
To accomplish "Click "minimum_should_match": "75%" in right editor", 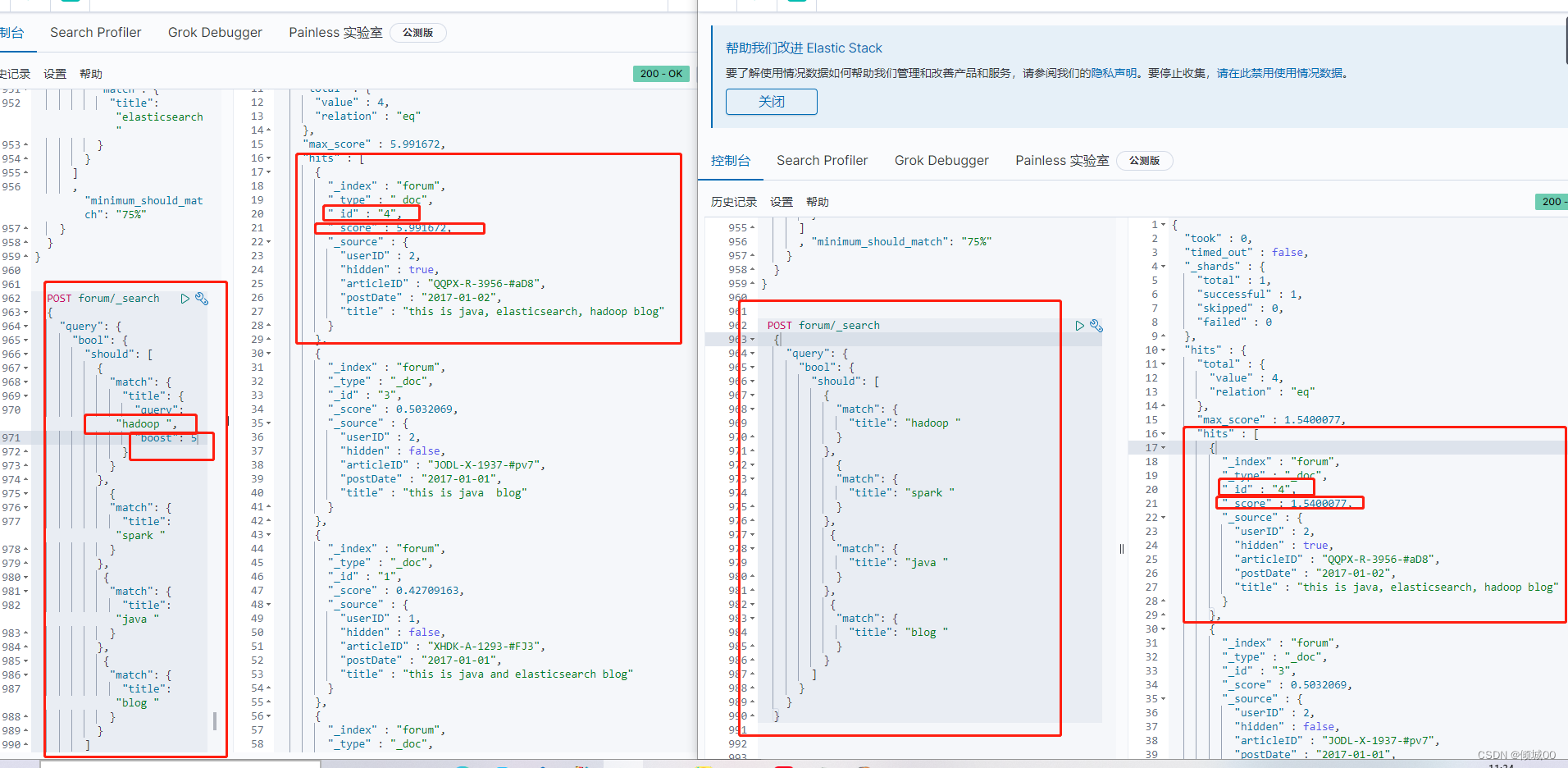I will 901,242.
